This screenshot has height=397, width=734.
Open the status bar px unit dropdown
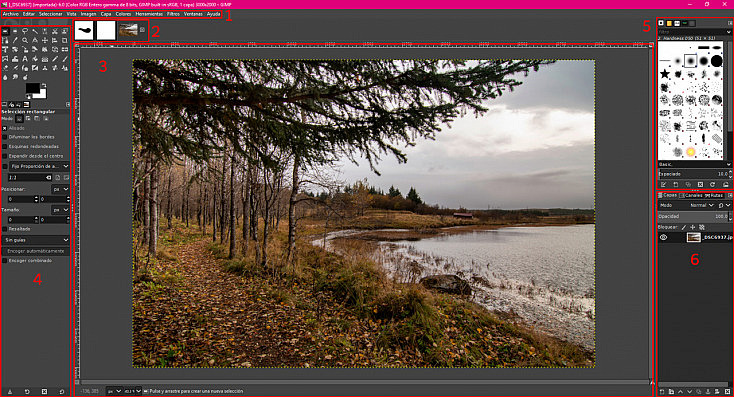[x=114, y=391]
